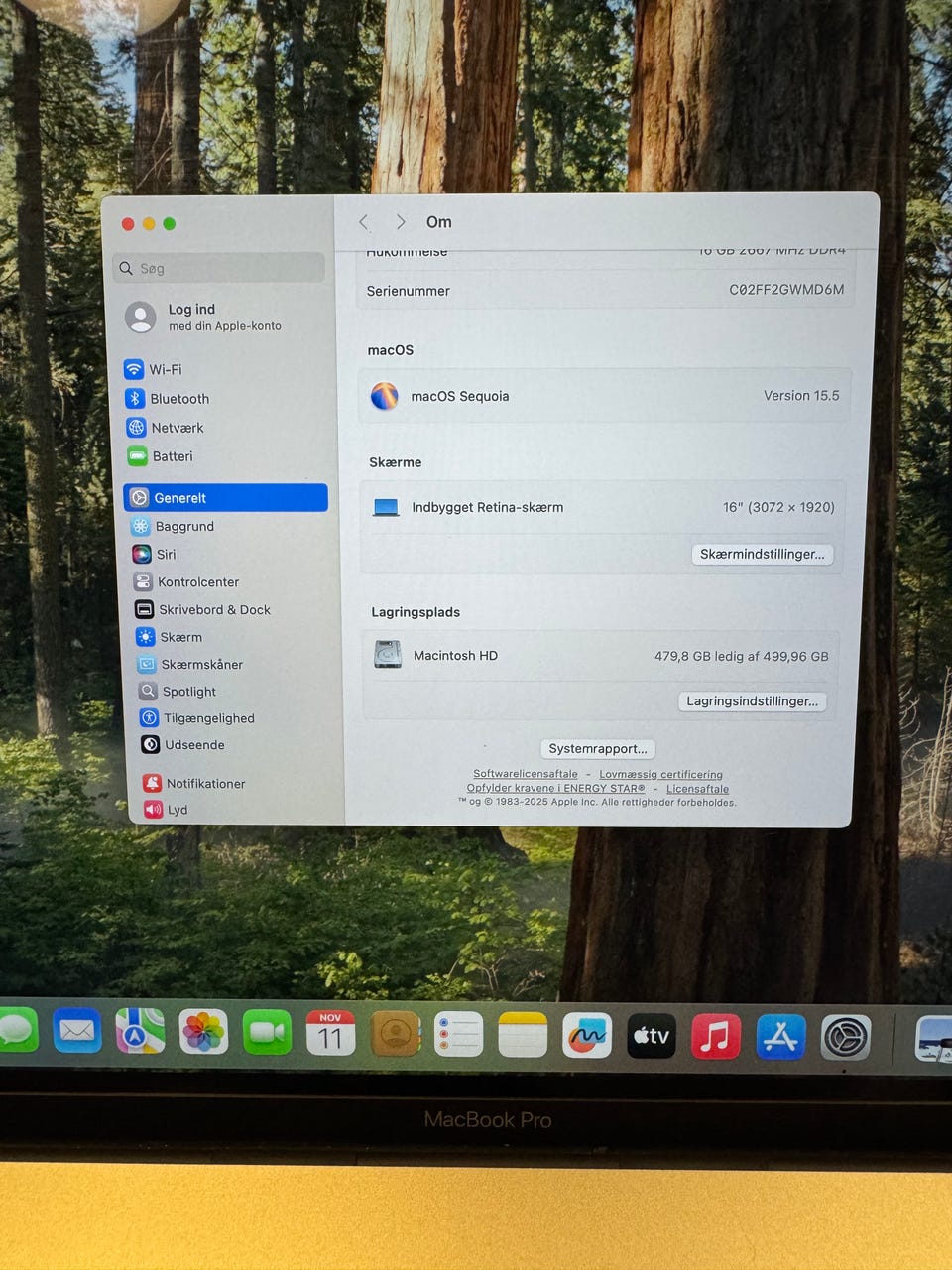Open Skærmskåner settings
Screen dimensions: 952x1270
[189, 664]
